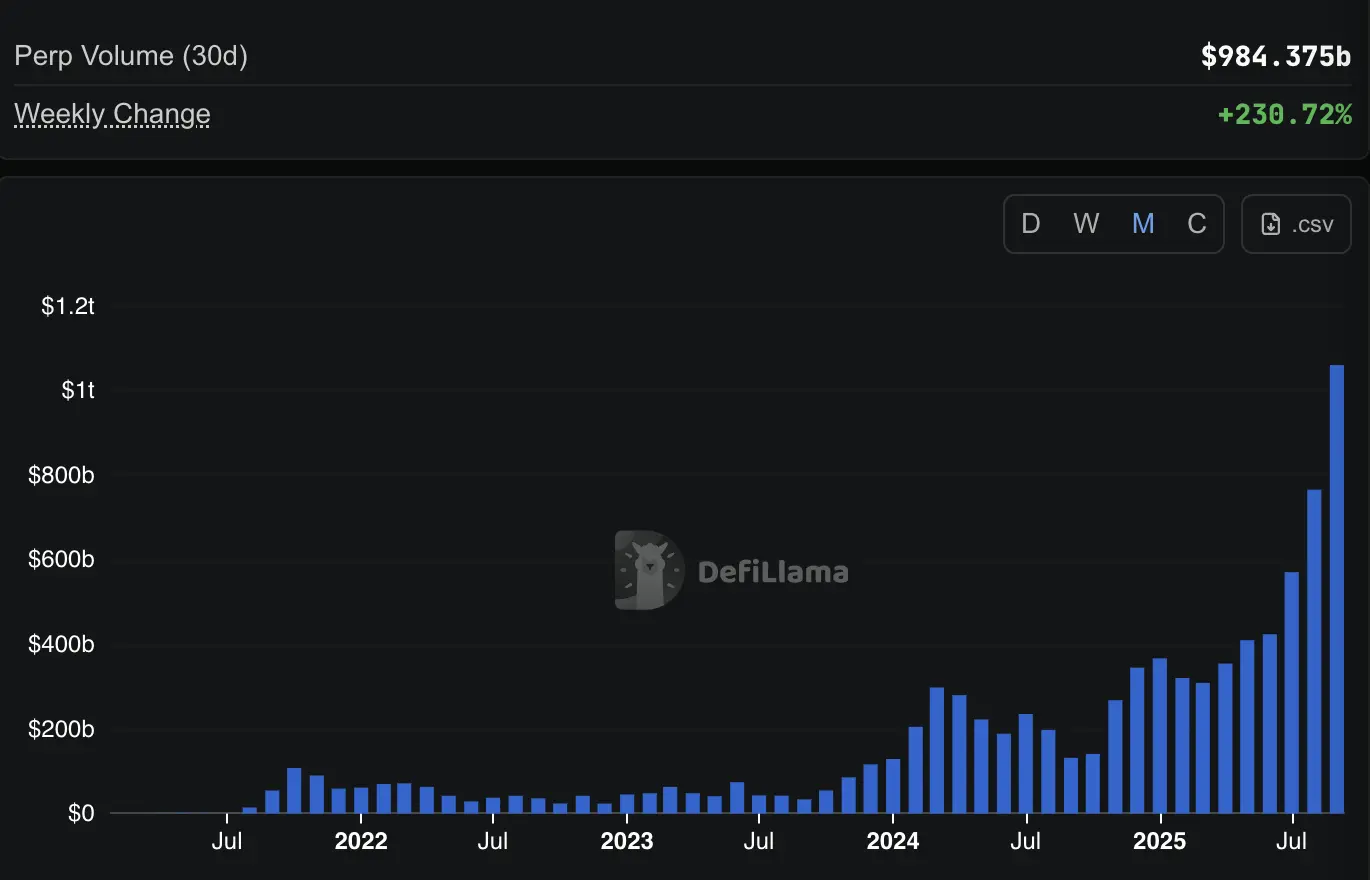Select the Monthly (M) interval
The width and height of the screenshot is (1370, 880).
[x=1142, y=224]
